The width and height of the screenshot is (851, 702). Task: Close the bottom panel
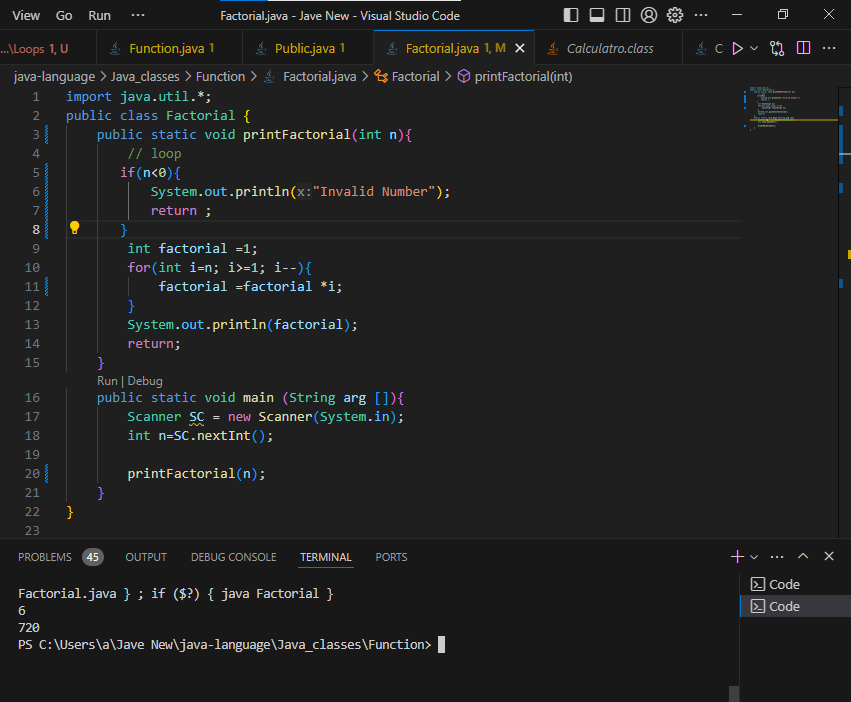coord(829,556)
